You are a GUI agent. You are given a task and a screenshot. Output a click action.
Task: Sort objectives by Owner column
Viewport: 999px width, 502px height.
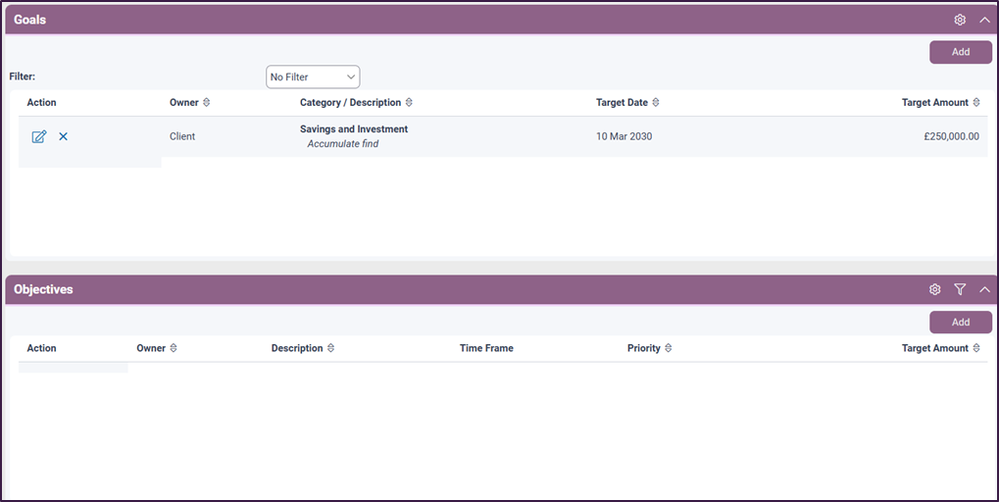pyautogui.click(x=173, y=349)
